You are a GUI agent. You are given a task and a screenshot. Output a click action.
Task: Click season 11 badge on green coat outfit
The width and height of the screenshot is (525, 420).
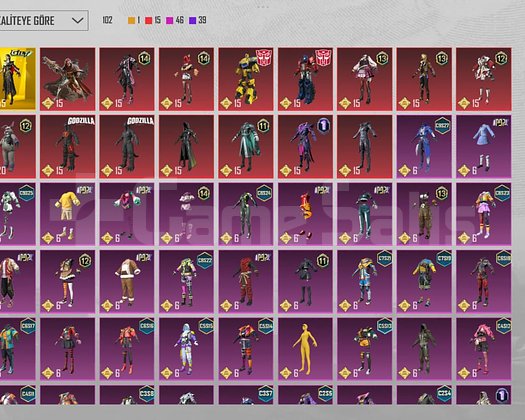pyautogui.click(x=264, y=126)
